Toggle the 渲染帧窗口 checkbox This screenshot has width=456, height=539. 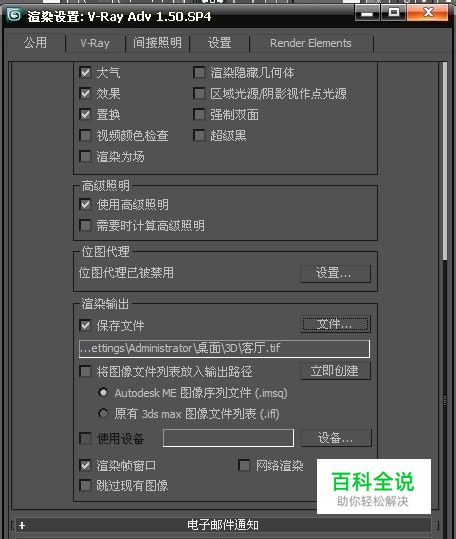pos(85,465)
